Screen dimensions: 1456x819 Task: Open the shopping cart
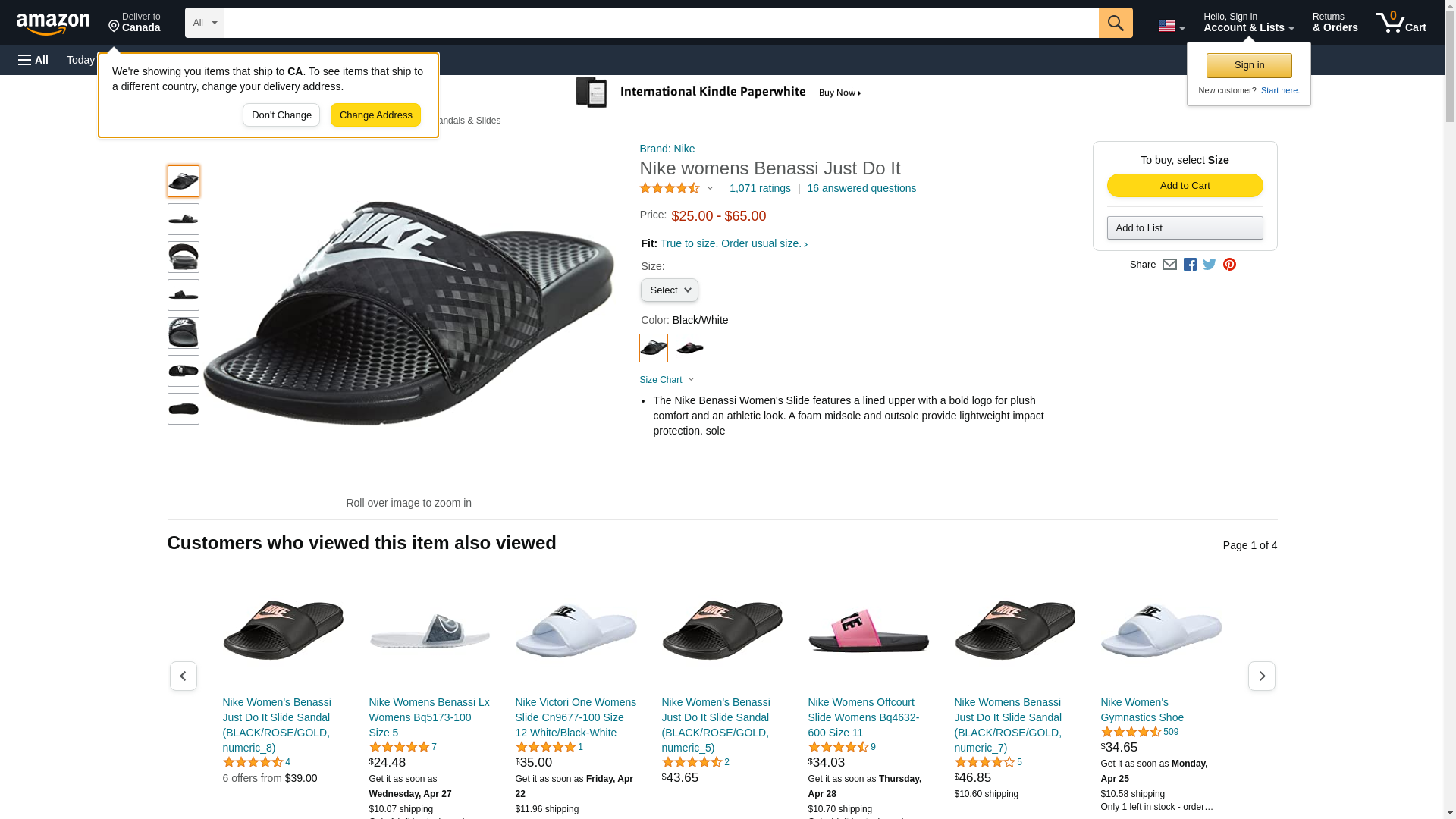tap(1401, 23)
